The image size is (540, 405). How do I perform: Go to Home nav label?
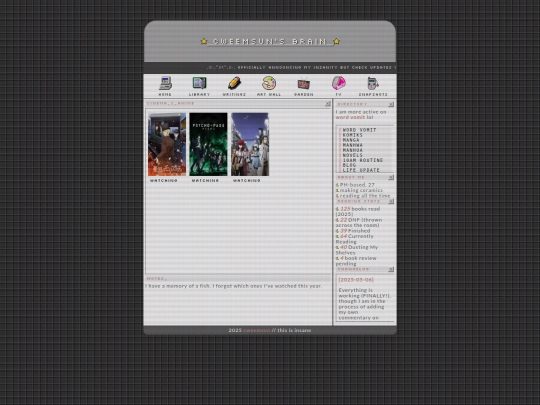coord(165,94)
